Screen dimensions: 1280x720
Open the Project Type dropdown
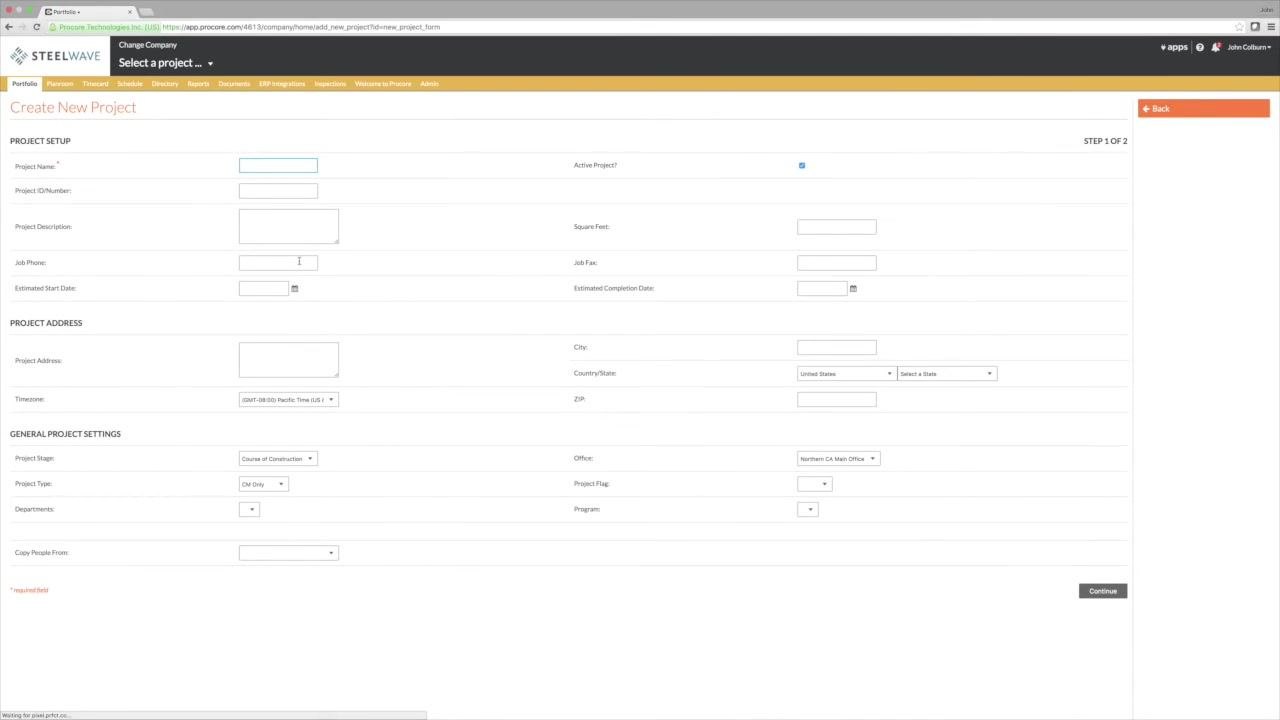263,484
